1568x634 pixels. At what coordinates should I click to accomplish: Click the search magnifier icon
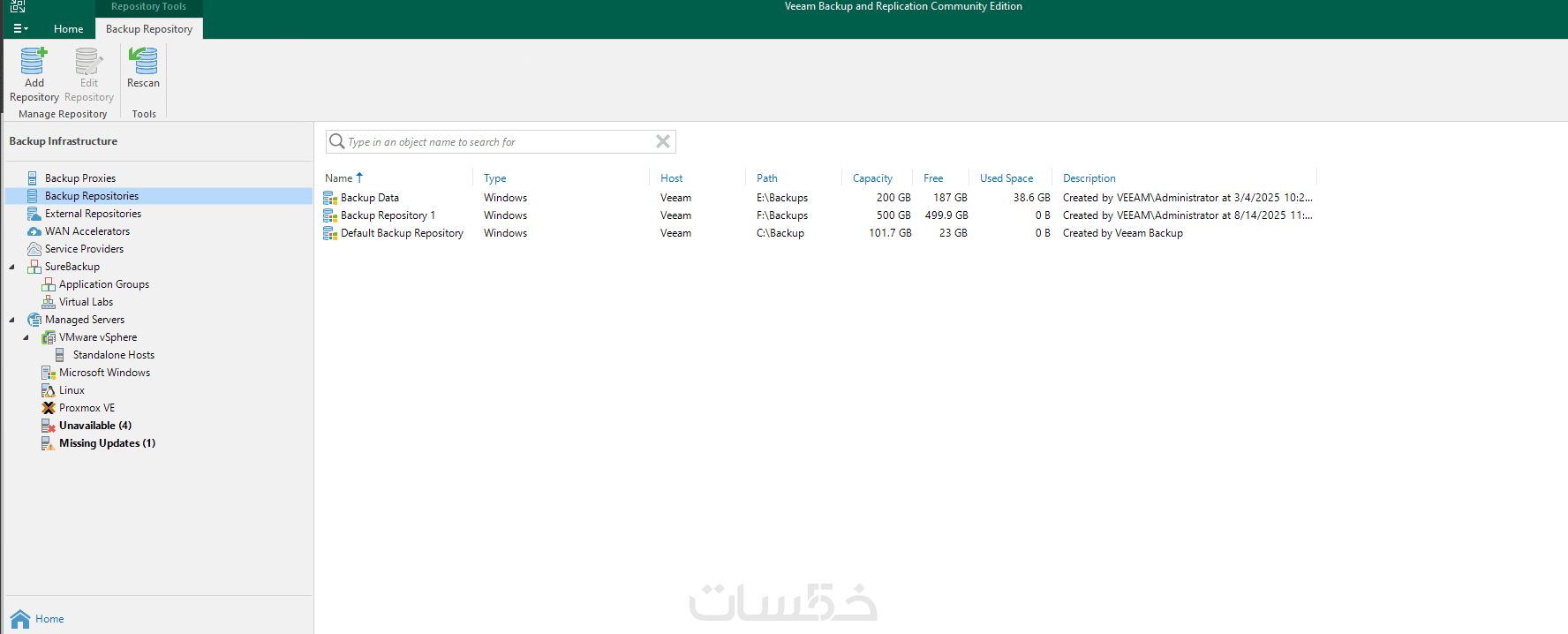(336, 141)
